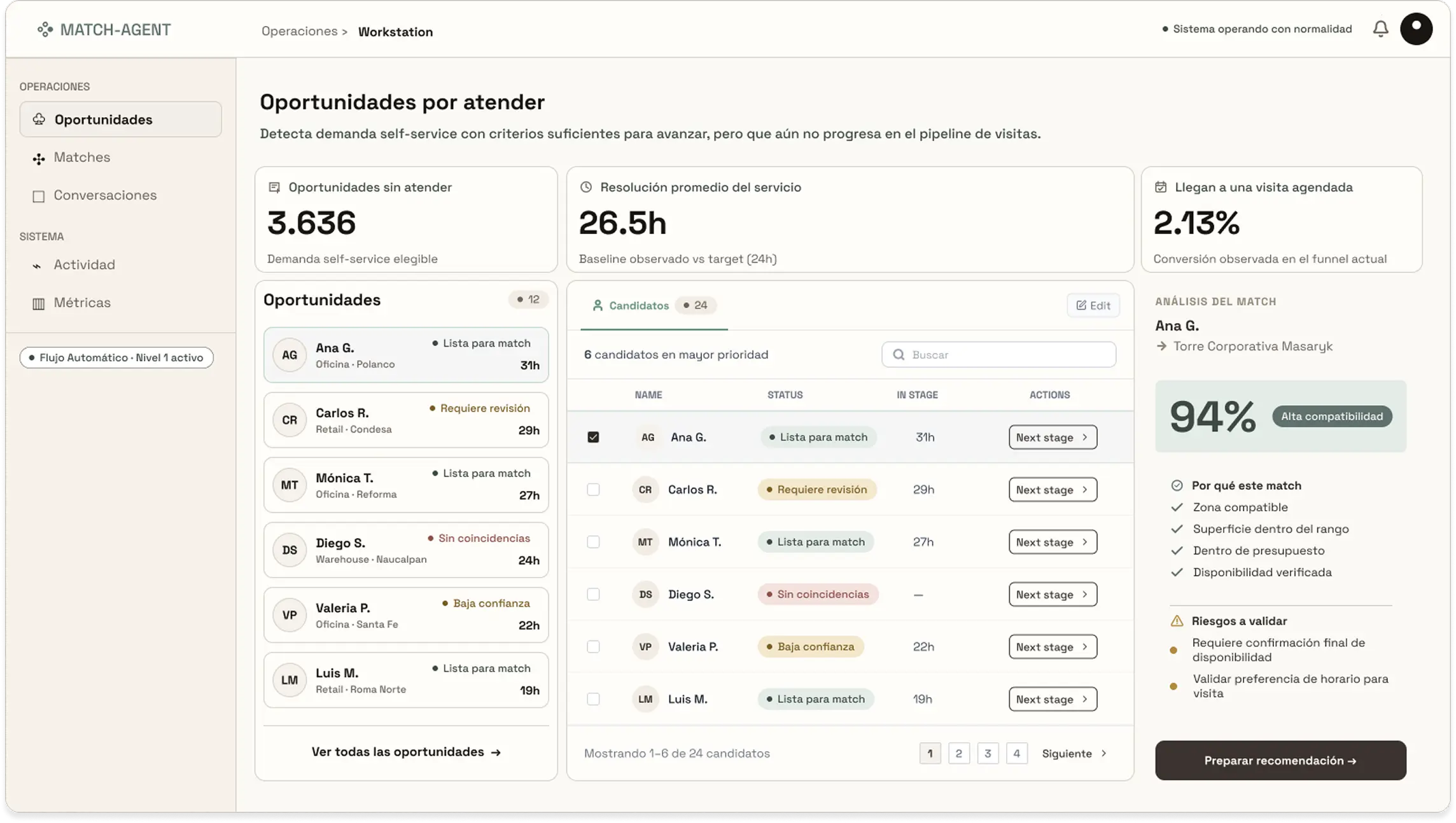Select the Valeria P. opportunity card
1456x823 pixels.
tap(406, 615)
